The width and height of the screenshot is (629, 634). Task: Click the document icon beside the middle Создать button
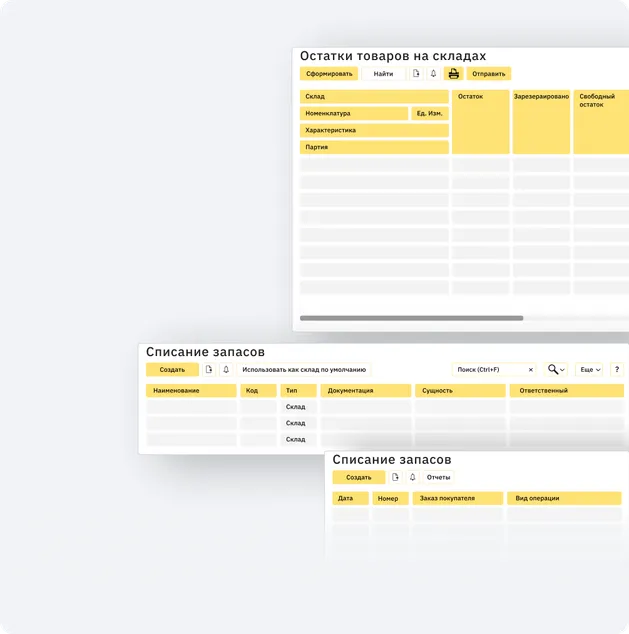coord(209,370)
